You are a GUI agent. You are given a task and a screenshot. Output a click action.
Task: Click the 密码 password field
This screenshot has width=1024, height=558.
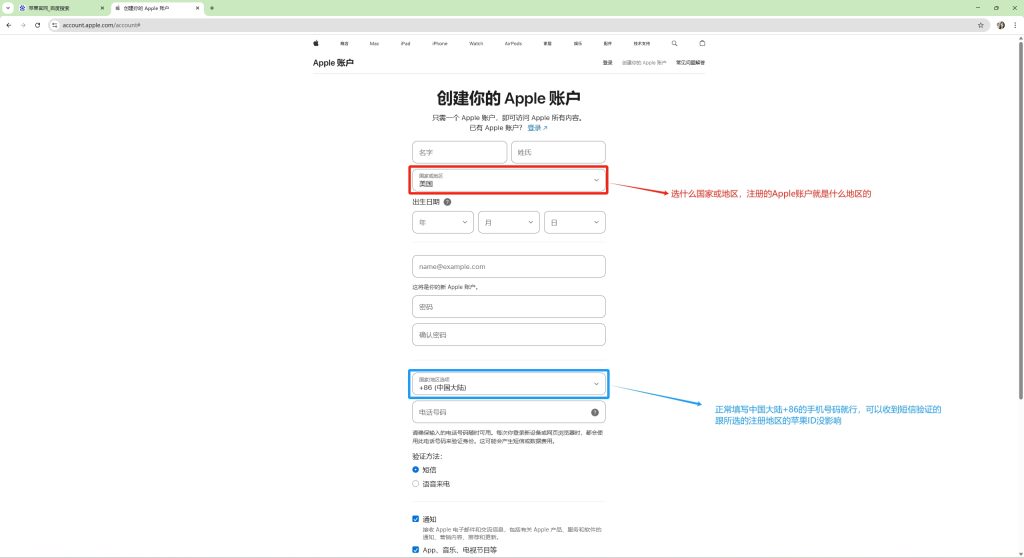509,306
